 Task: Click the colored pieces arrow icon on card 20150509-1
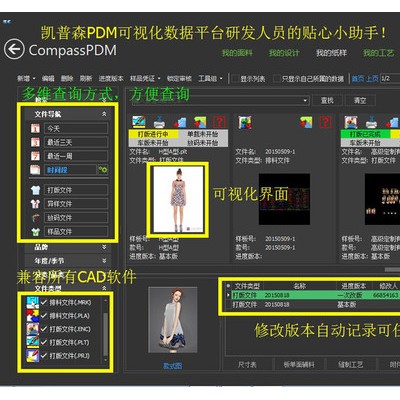point(306,122)
